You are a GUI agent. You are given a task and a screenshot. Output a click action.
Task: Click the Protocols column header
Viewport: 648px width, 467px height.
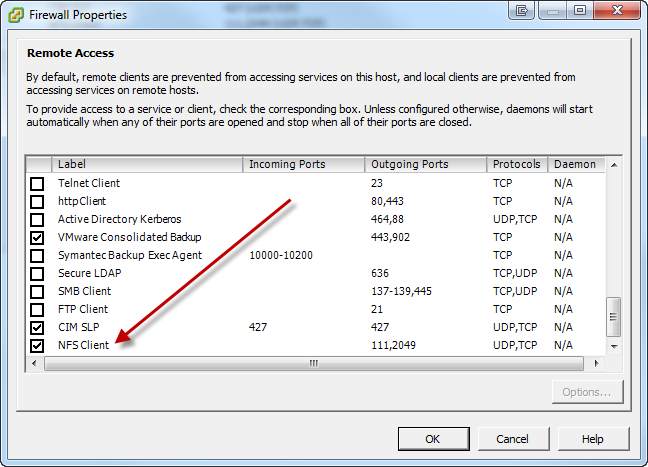(517, 164)
